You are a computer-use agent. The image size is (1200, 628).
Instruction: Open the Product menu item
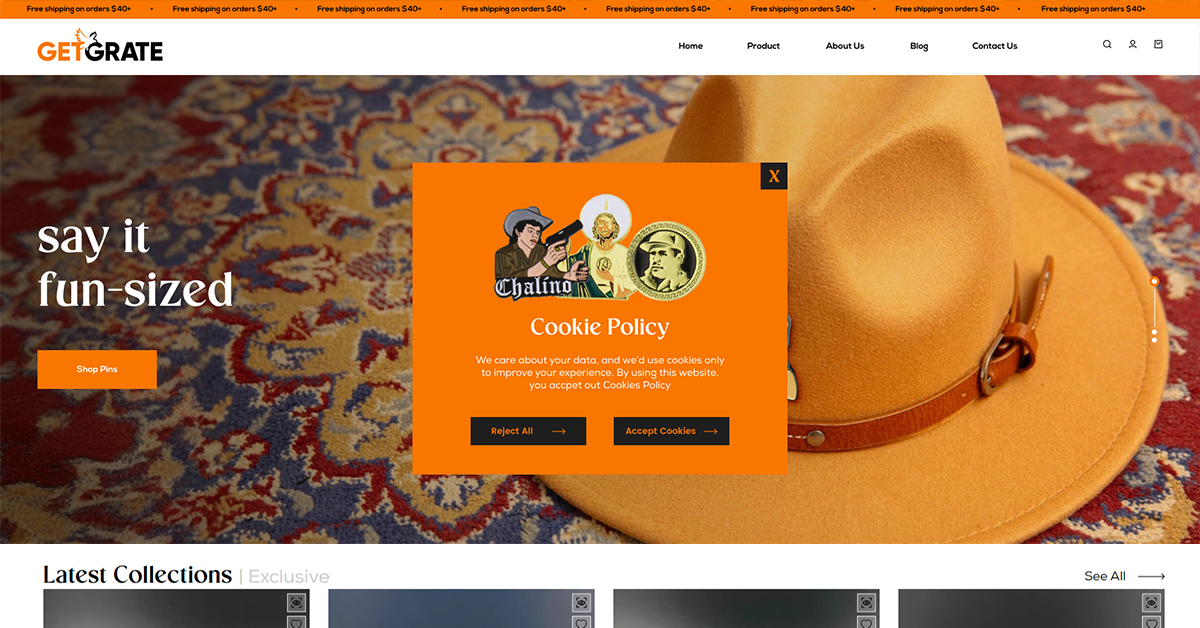click(763, 46)
